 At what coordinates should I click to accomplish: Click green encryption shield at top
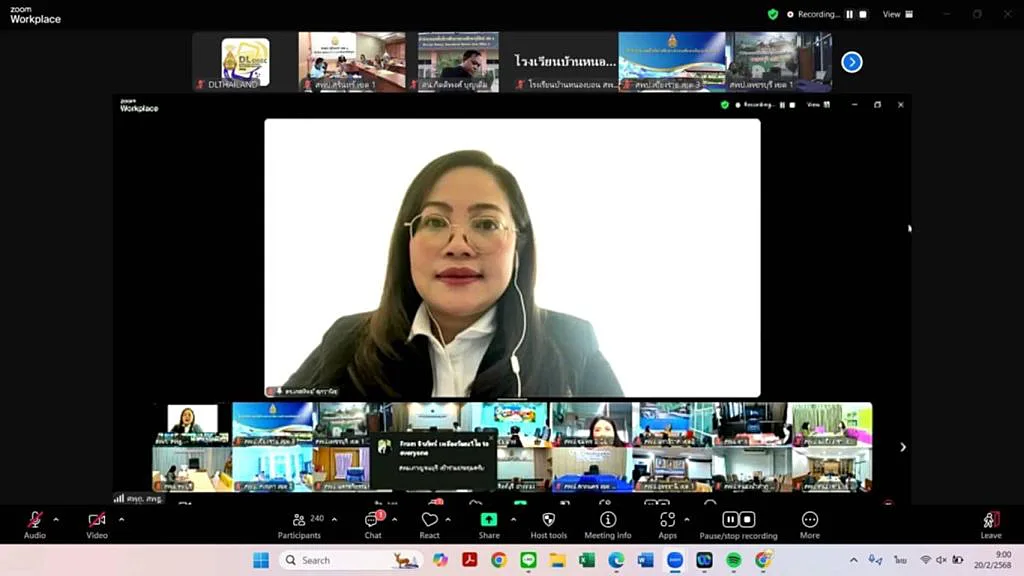tap(773, 14)
